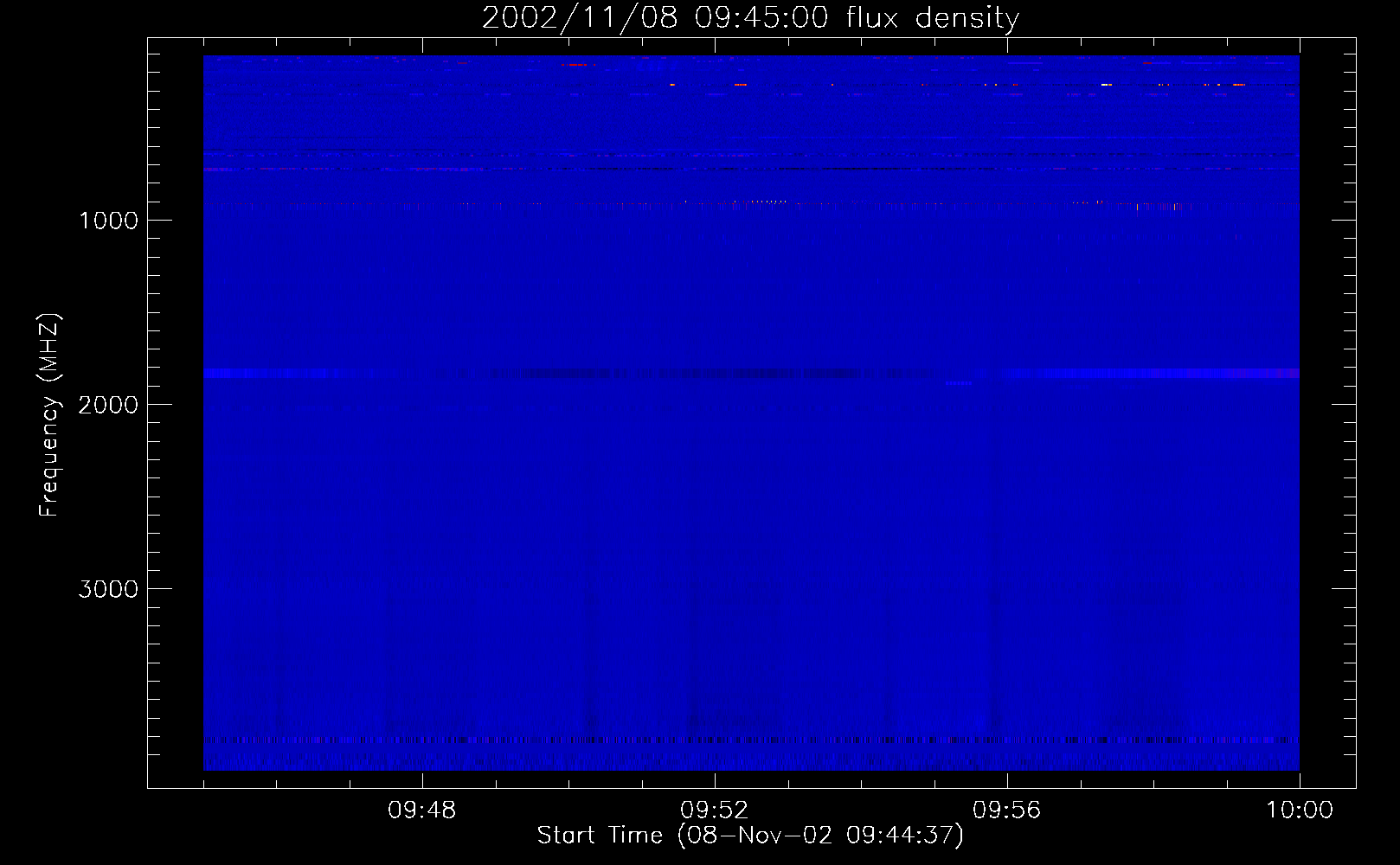The image size is (1400, 865).
Task: Click the "Start Time (08-Nov-02 09:44:37)" label
Action: 750,836
